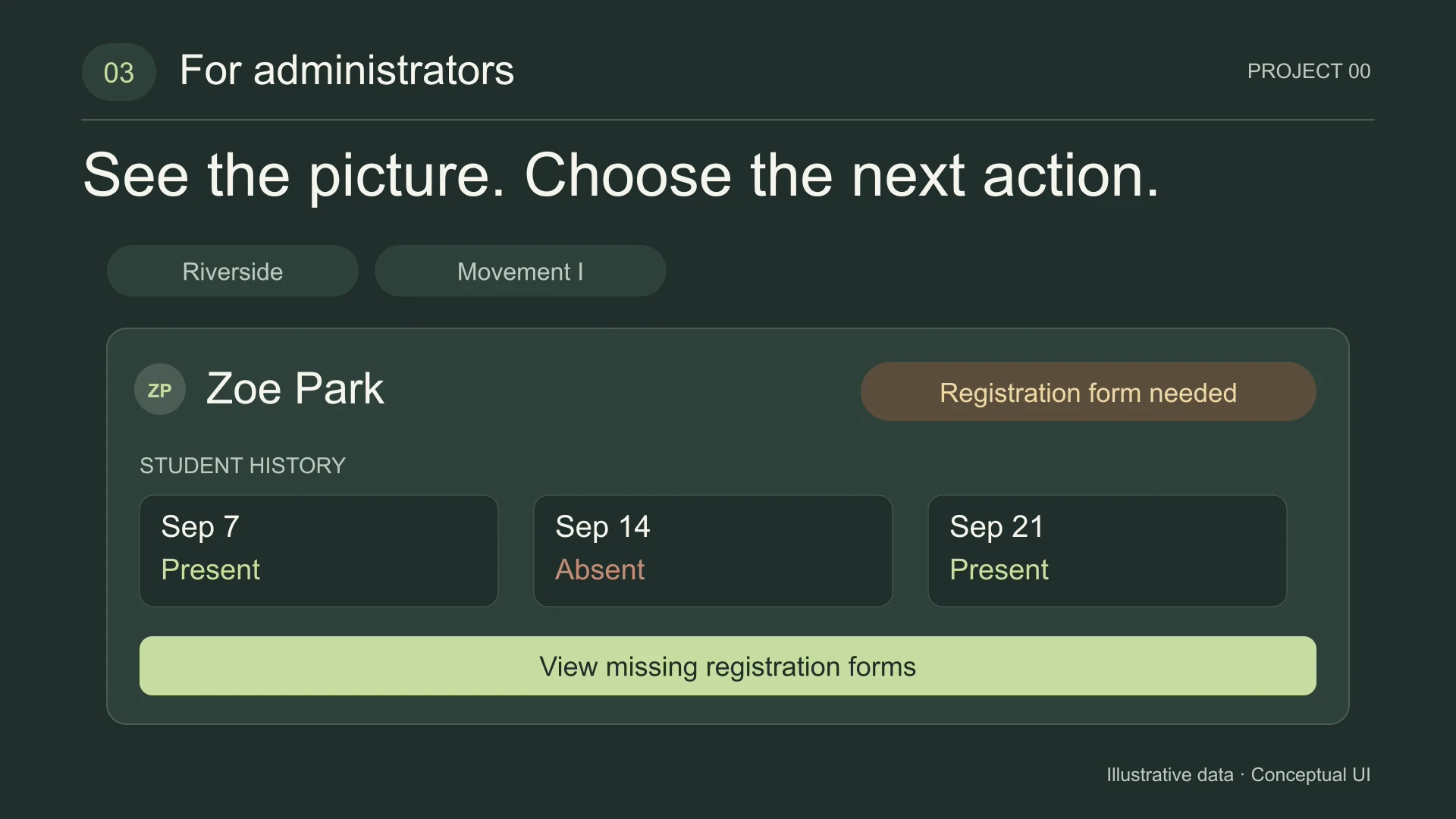Click the Registration form needed badge
The width and height of the screenshot is (1456, 819).
coord(1088,391)
